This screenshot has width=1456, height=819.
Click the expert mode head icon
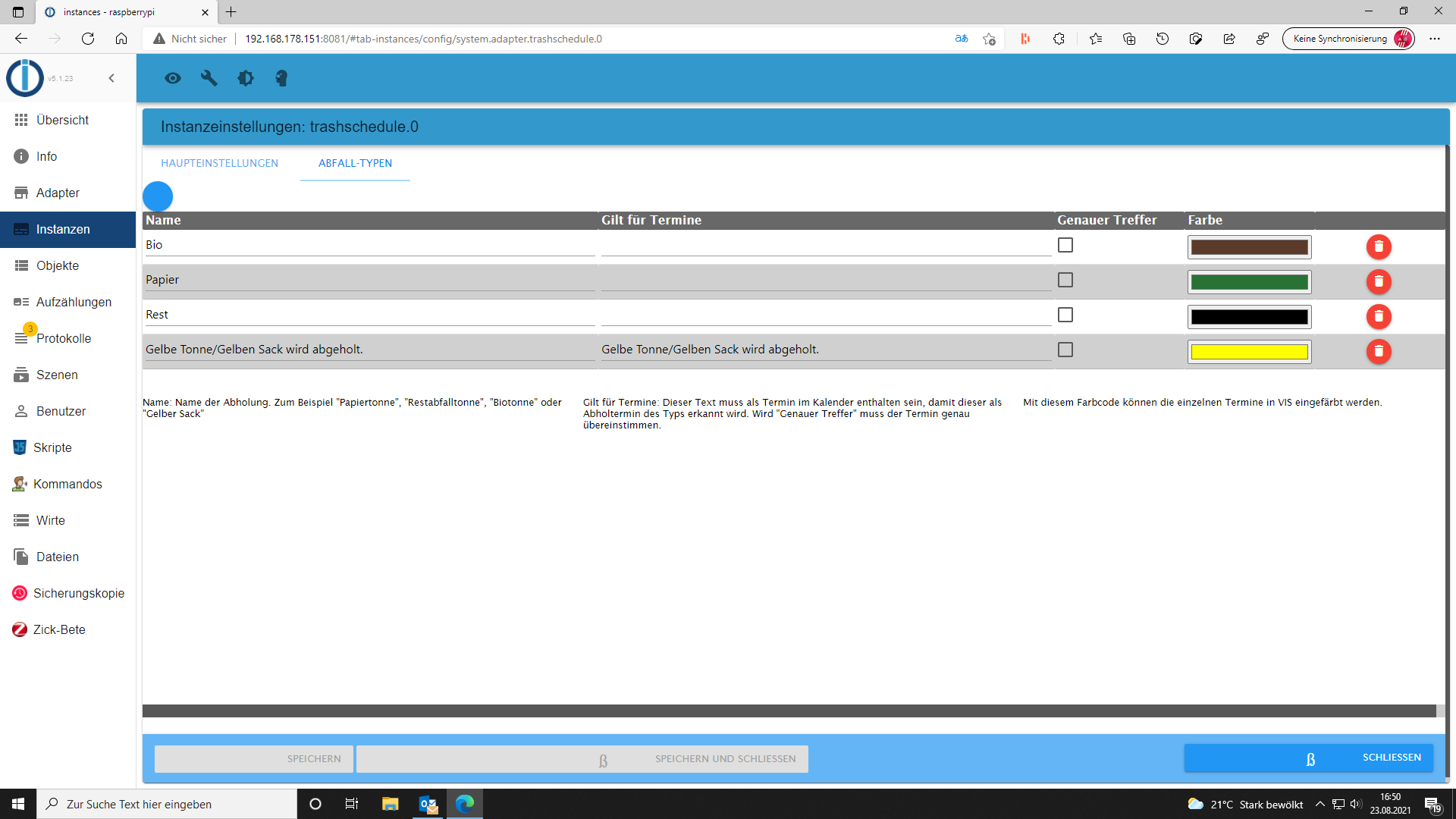281,78
